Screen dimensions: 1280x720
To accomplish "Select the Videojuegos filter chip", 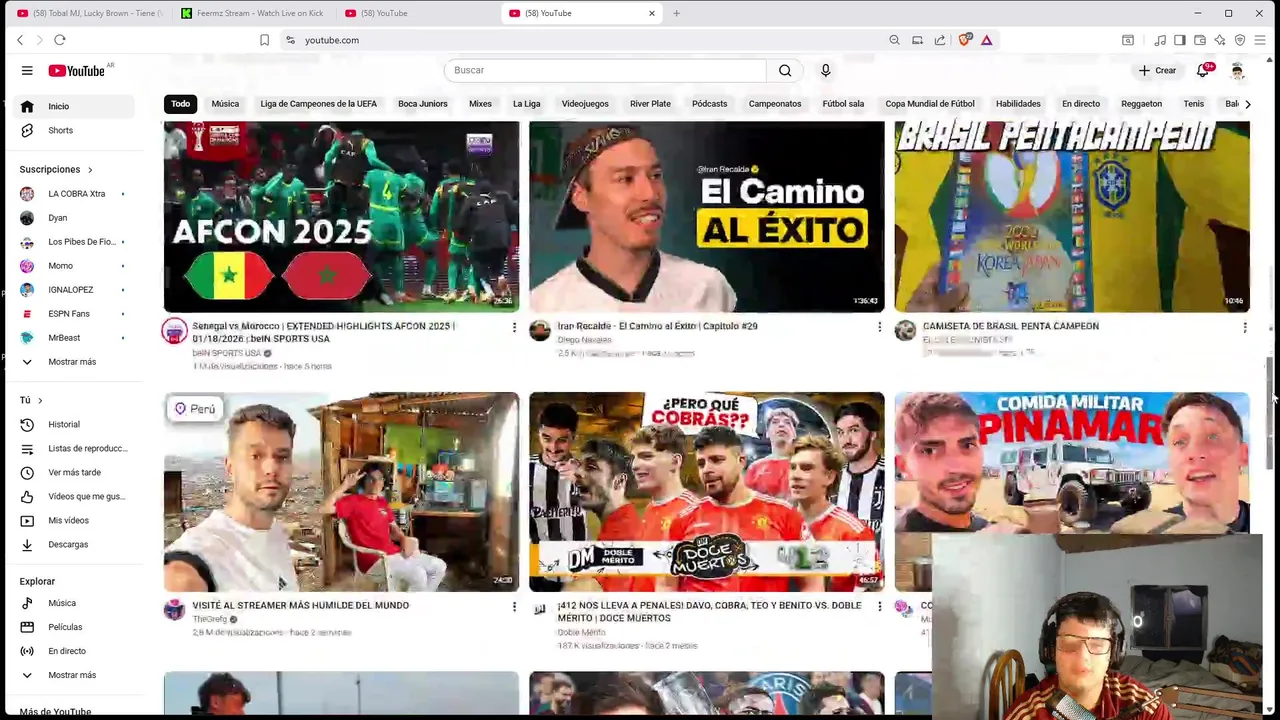I will pos(585,104).
